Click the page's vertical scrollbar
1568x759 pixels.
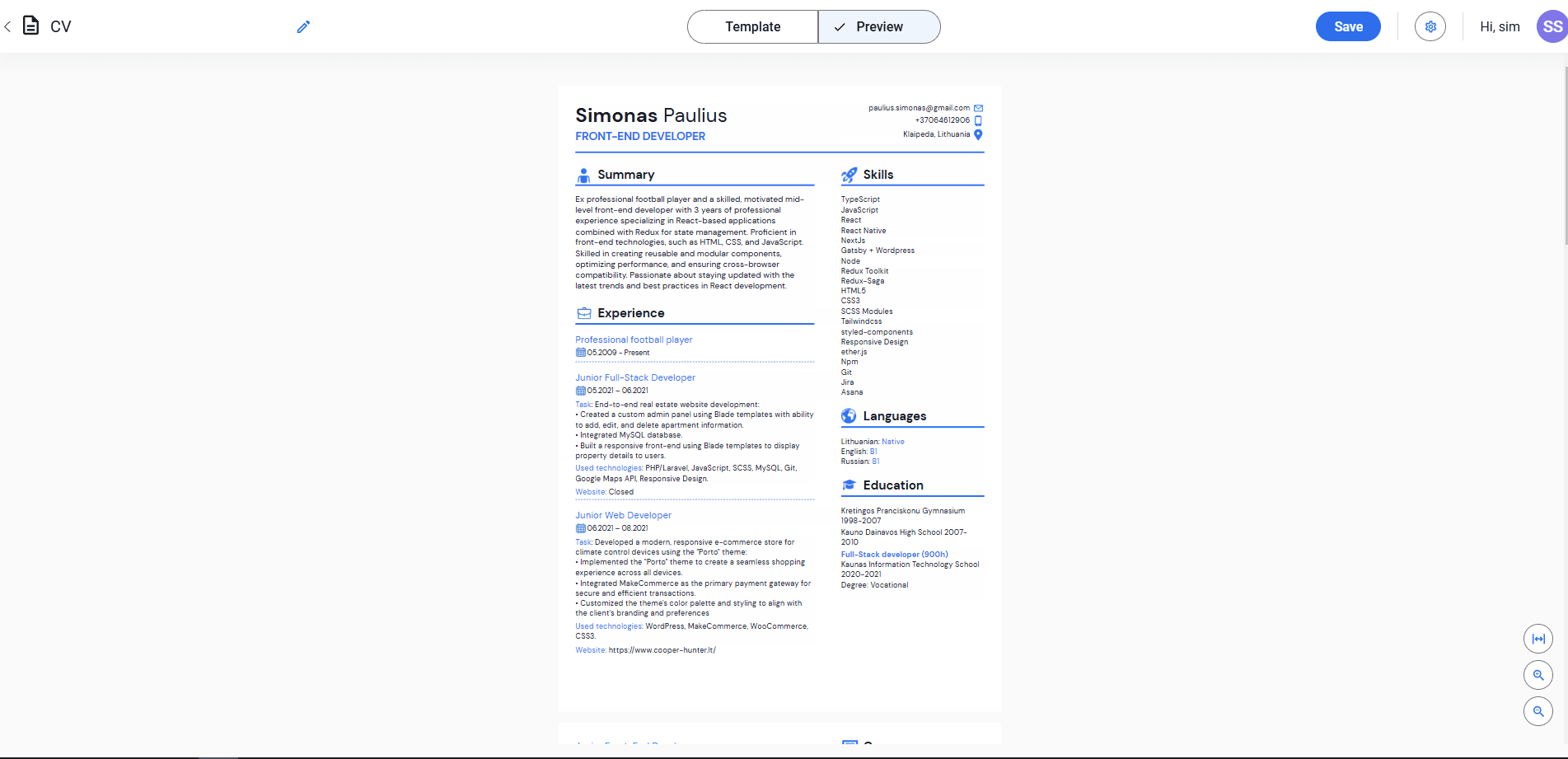[1566, 155]
